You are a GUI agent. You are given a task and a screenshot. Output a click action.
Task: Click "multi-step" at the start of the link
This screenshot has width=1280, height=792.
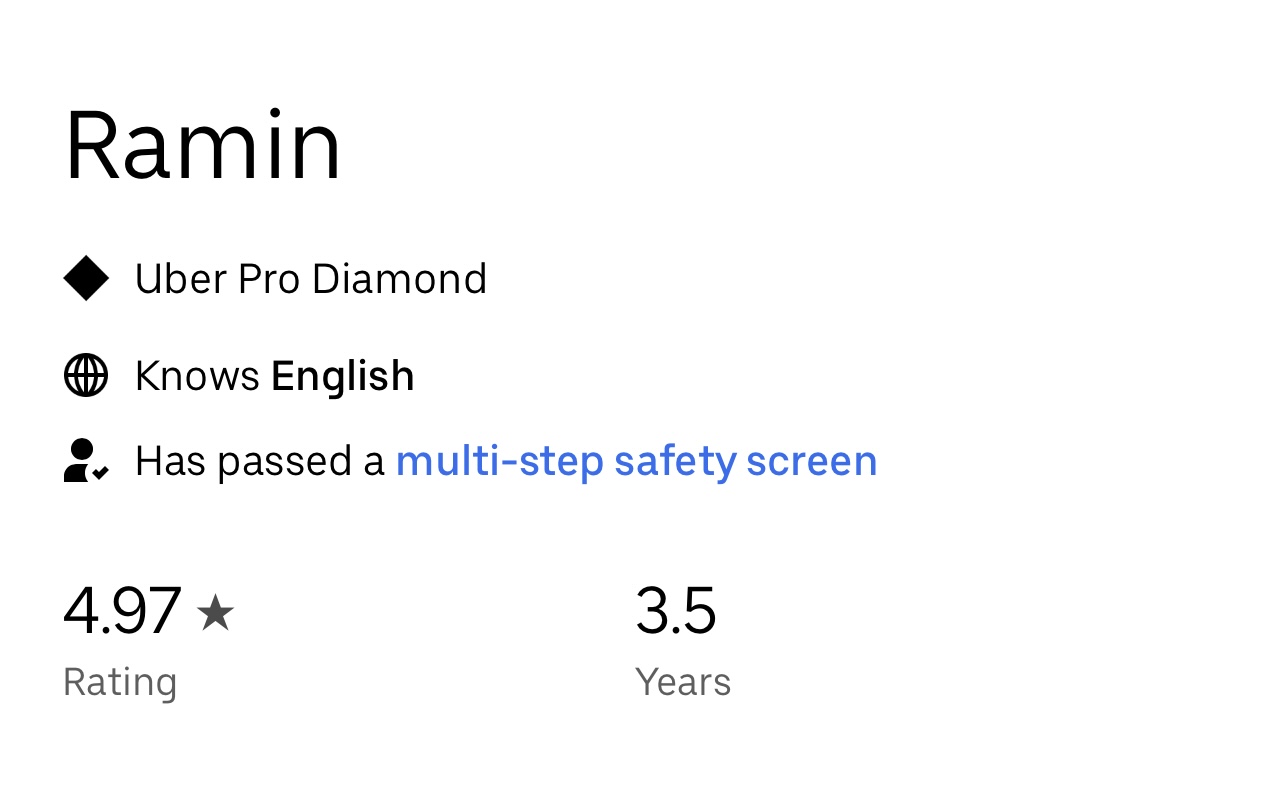[500, 461]
